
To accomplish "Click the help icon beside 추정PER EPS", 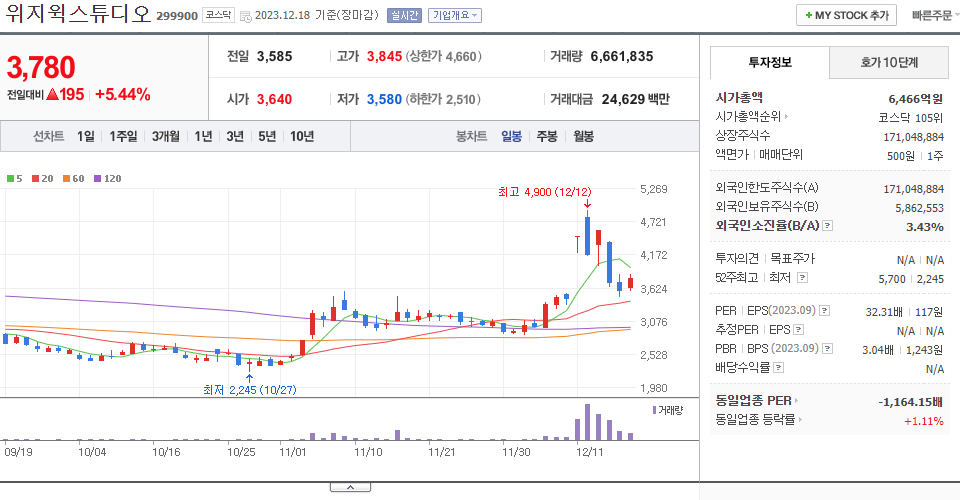I will pos(798,330).
